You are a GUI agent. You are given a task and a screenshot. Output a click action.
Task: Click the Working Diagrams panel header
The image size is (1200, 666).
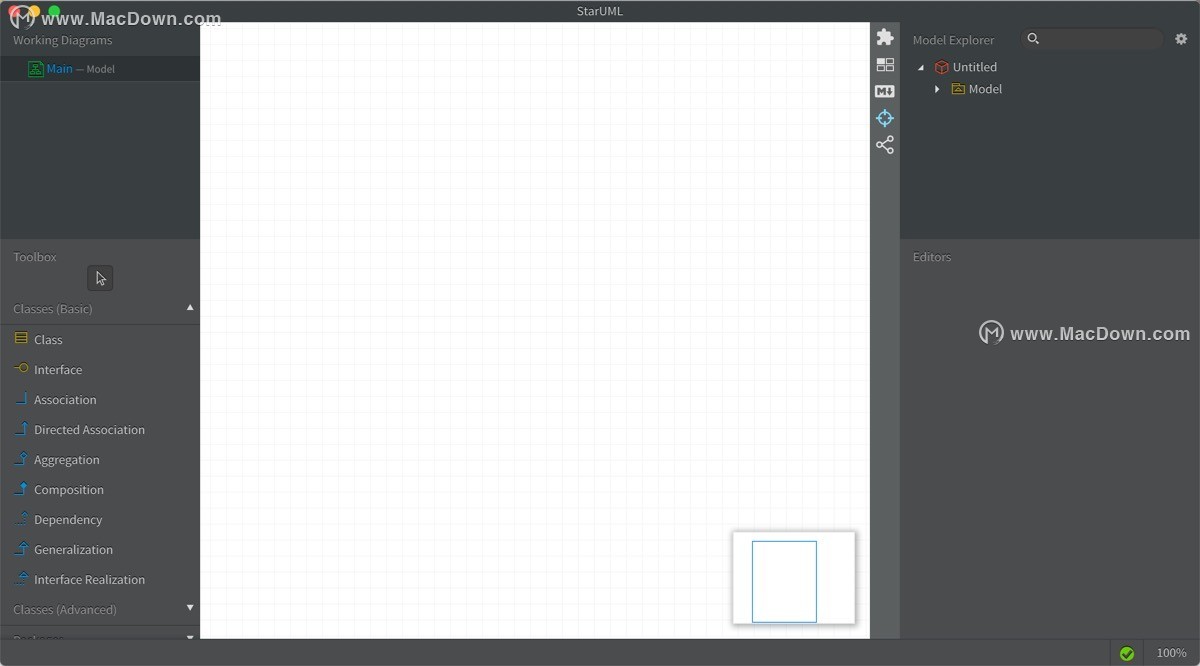pyautogui.click(x=62, y=40)
